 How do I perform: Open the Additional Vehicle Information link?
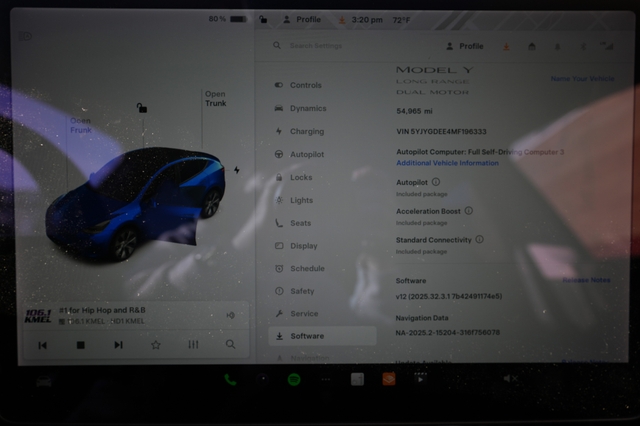click(447, 163)
